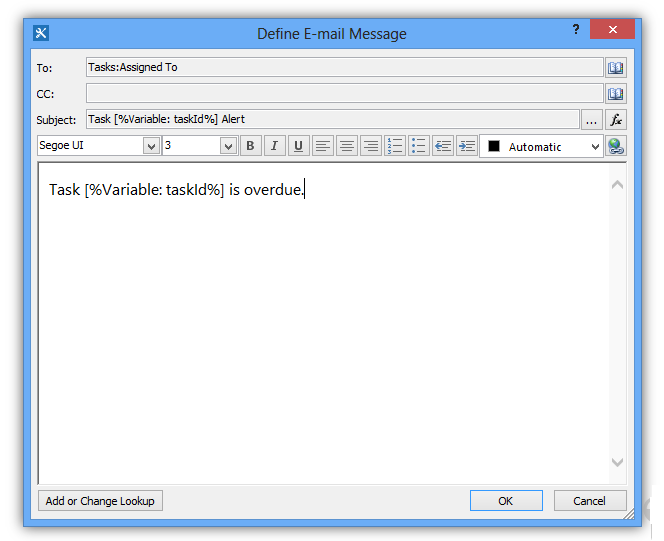Image resolution: width=664 pixels, height=541 pixels.
Task: Open the Automatic font color dropdown
Action: (594, 146)
